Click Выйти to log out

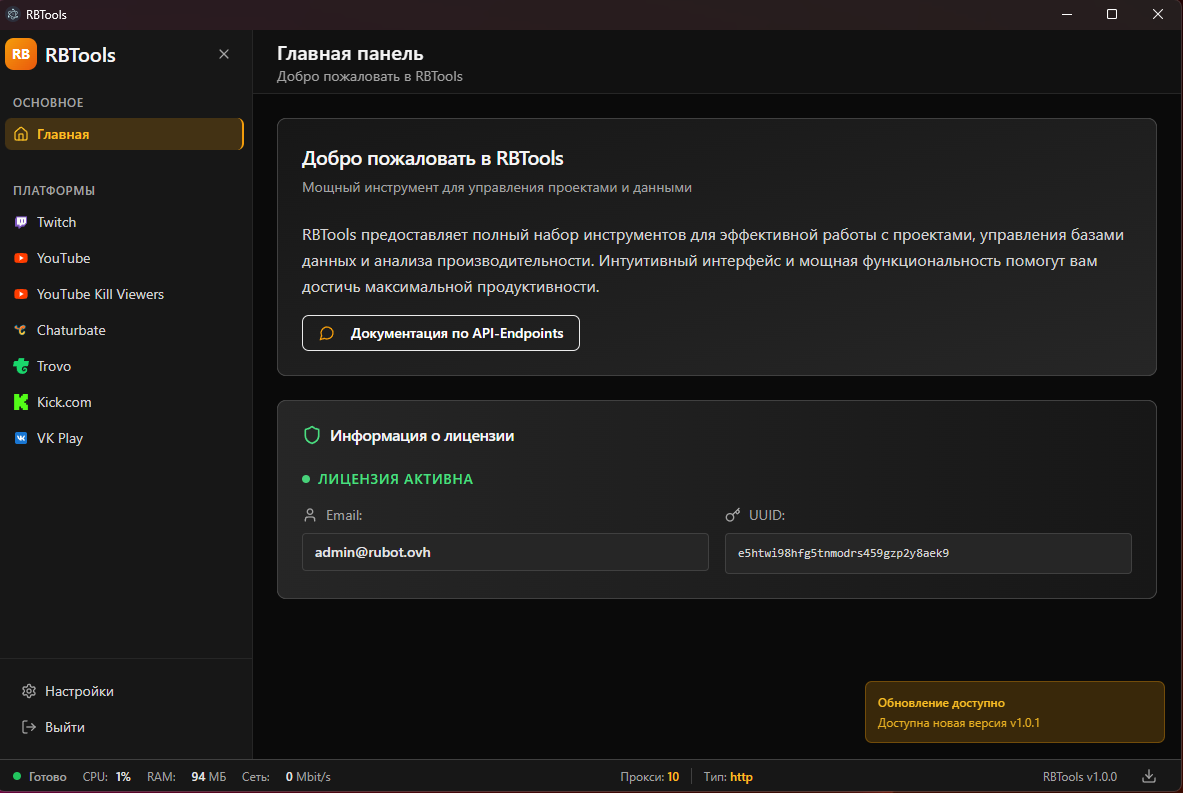(64, 727)
